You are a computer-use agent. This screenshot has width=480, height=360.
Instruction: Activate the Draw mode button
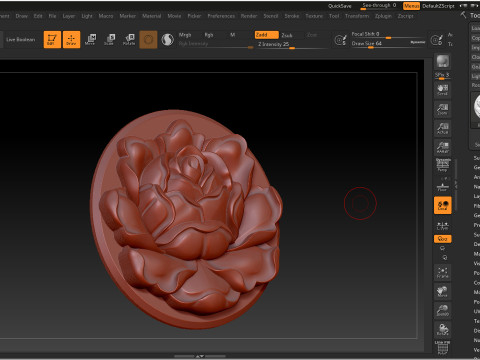coord(71,39)
